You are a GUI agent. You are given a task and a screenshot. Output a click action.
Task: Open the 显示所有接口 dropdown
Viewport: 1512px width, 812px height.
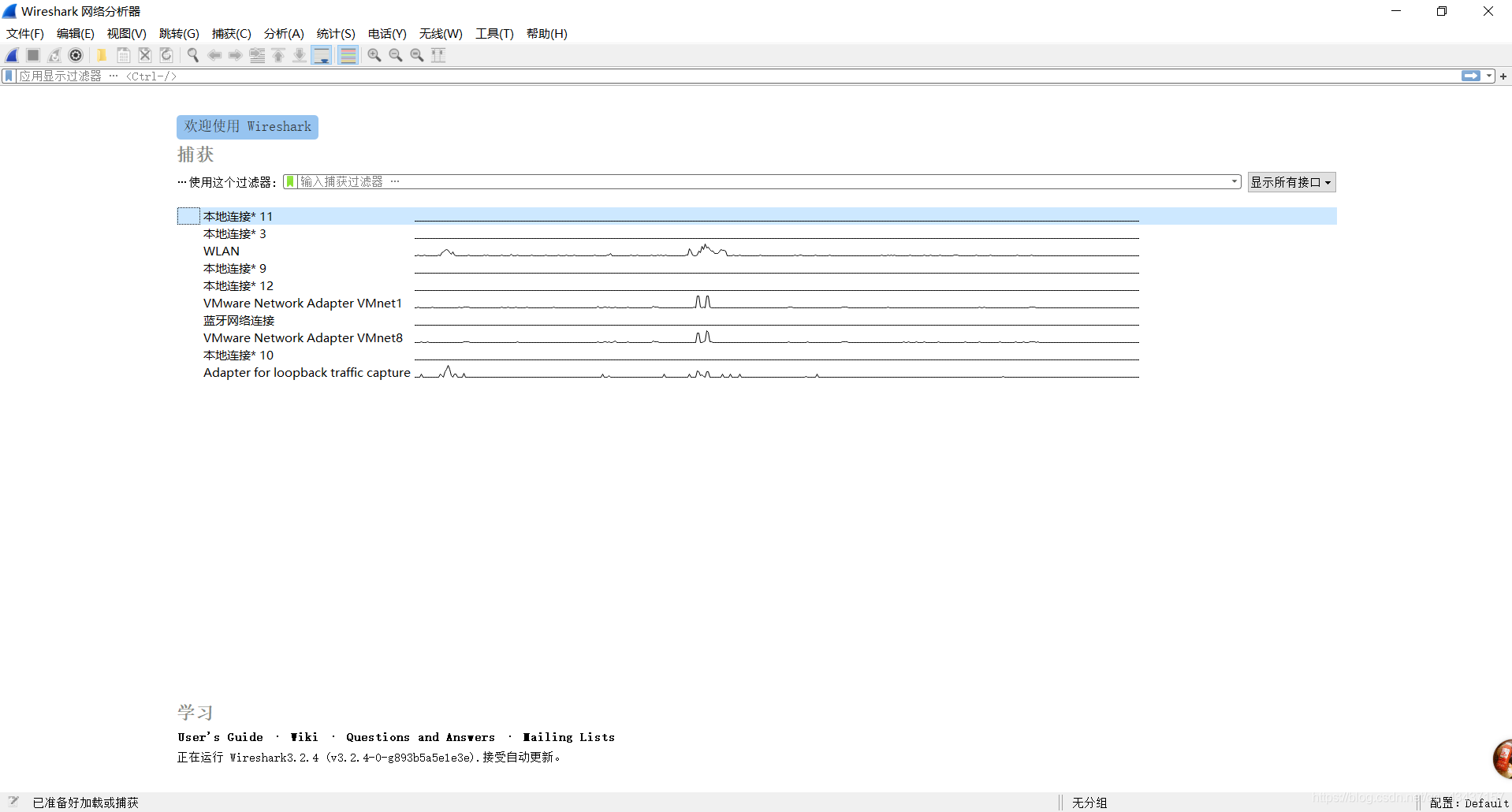pyautogui.click(x=1291, y=182)
